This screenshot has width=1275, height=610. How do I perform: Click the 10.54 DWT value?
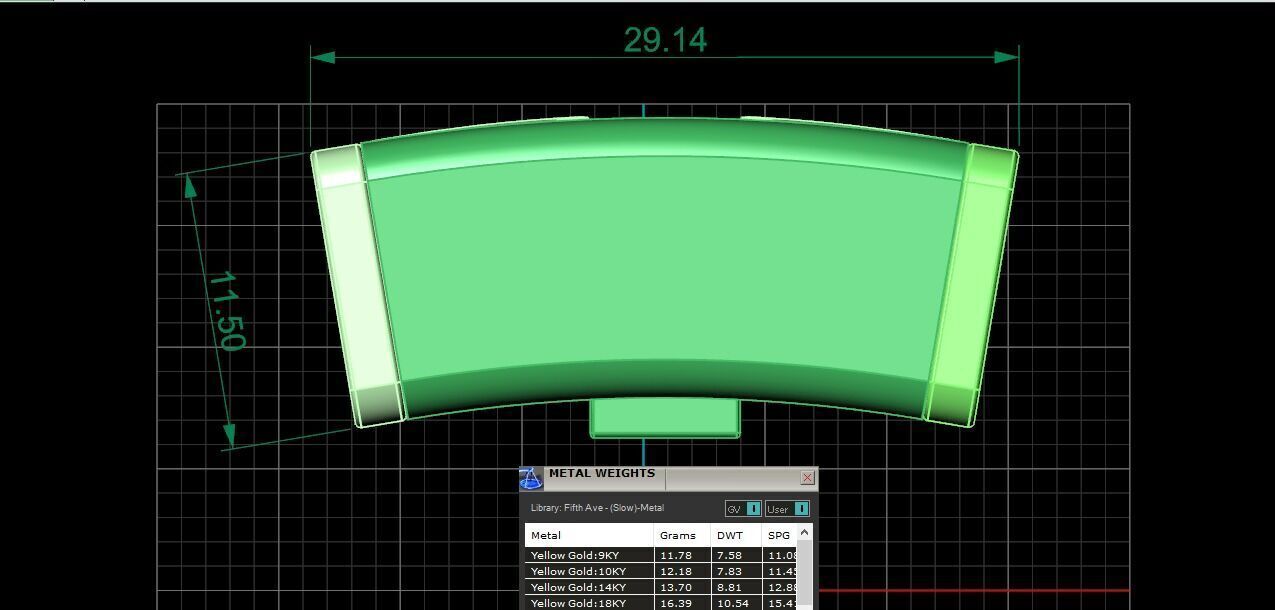[733, 603]
